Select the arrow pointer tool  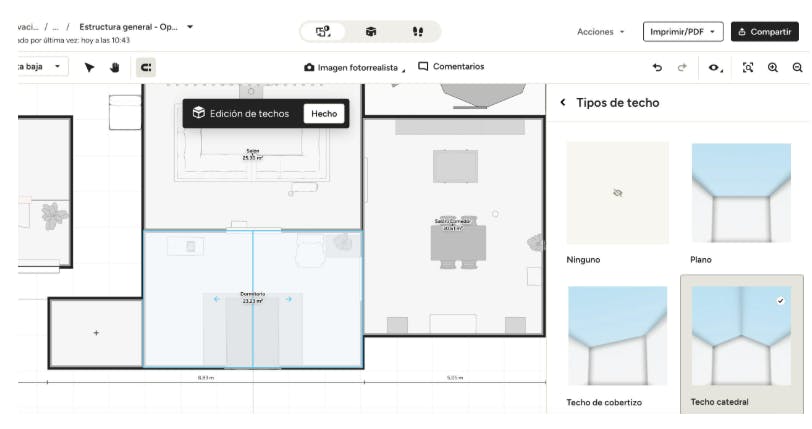(x=90, y=67)
